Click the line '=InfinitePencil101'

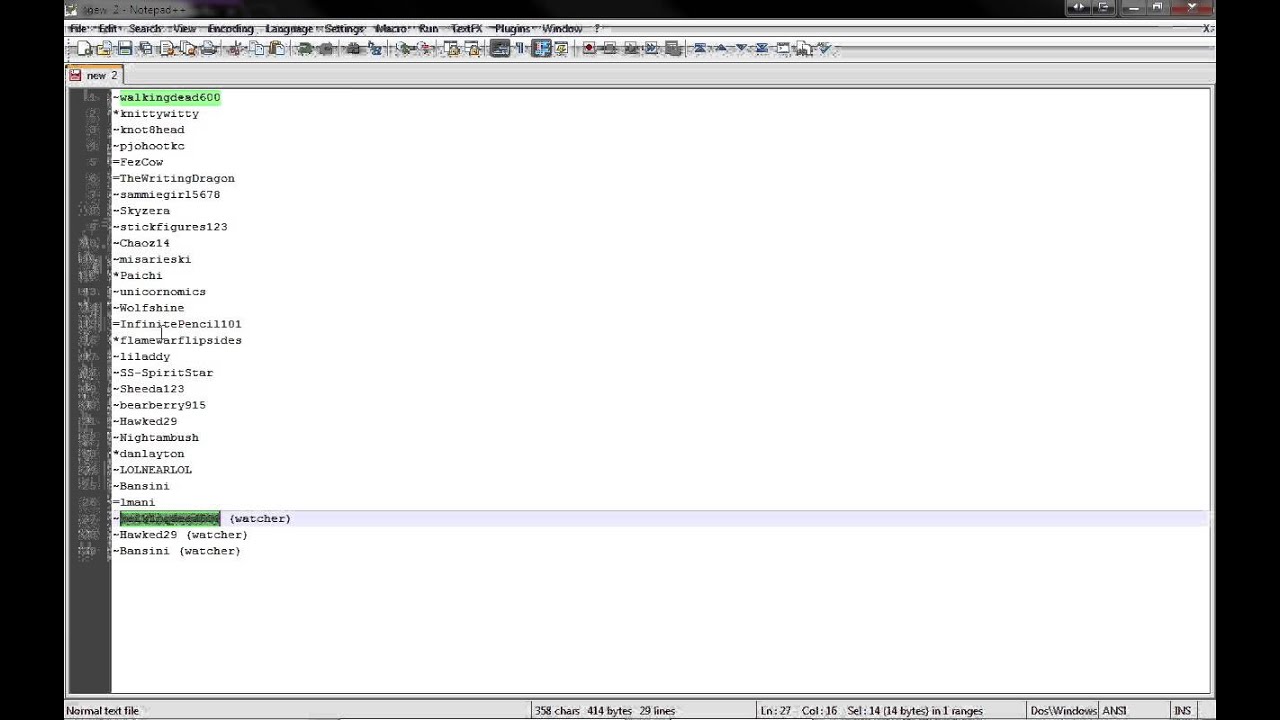177,324
